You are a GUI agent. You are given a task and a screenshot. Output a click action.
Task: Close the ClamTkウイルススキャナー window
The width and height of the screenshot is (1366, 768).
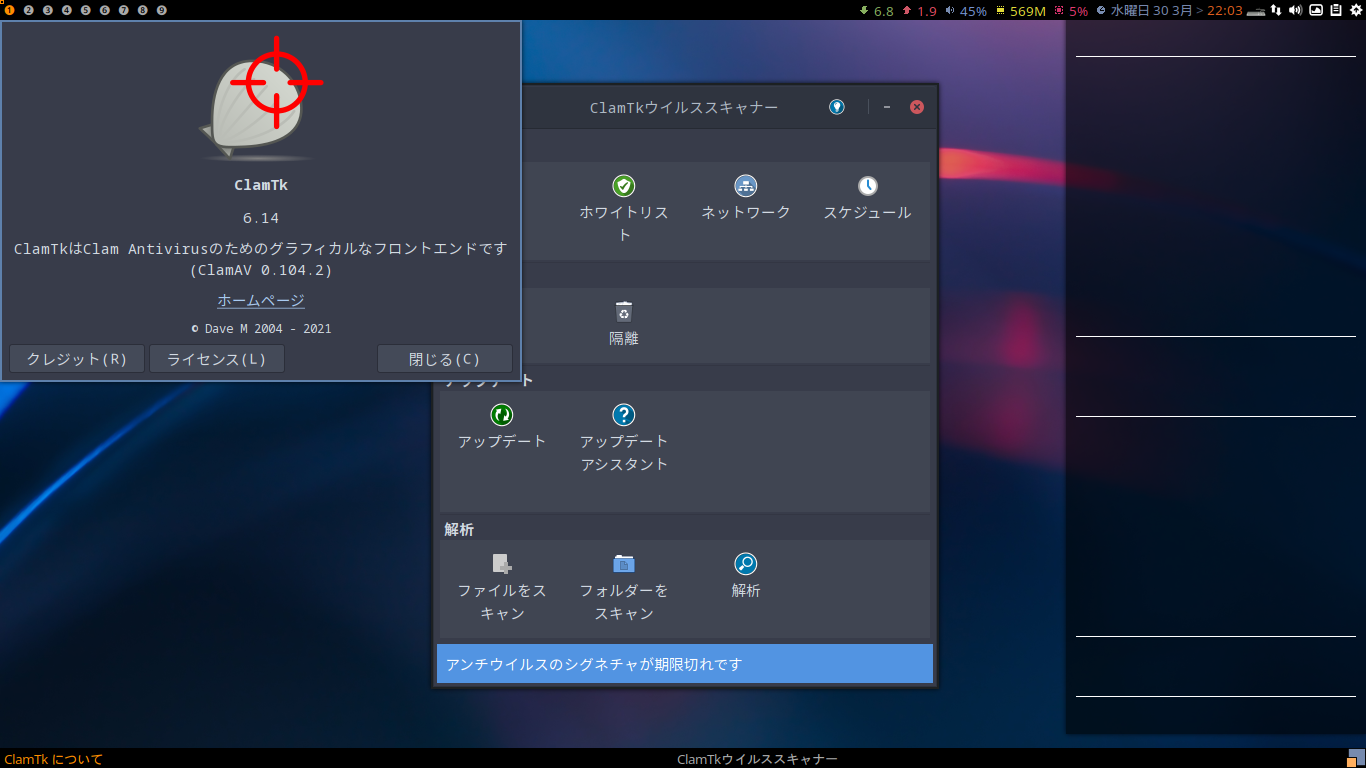pos(917,107)
